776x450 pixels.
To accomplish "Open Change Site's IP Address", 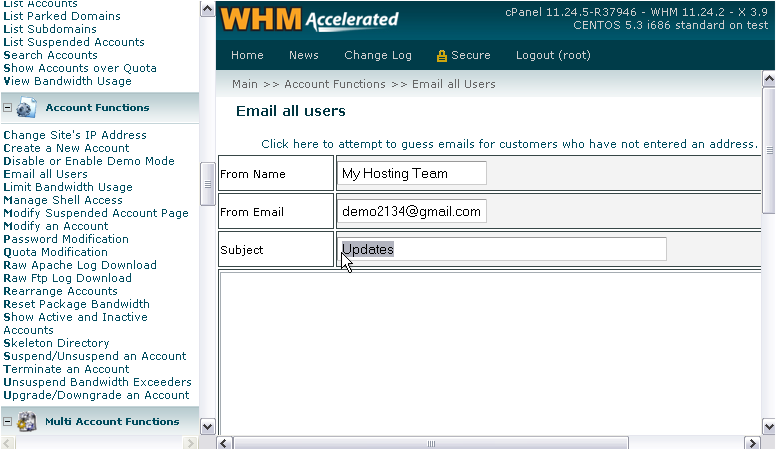I will pos(75,135).
